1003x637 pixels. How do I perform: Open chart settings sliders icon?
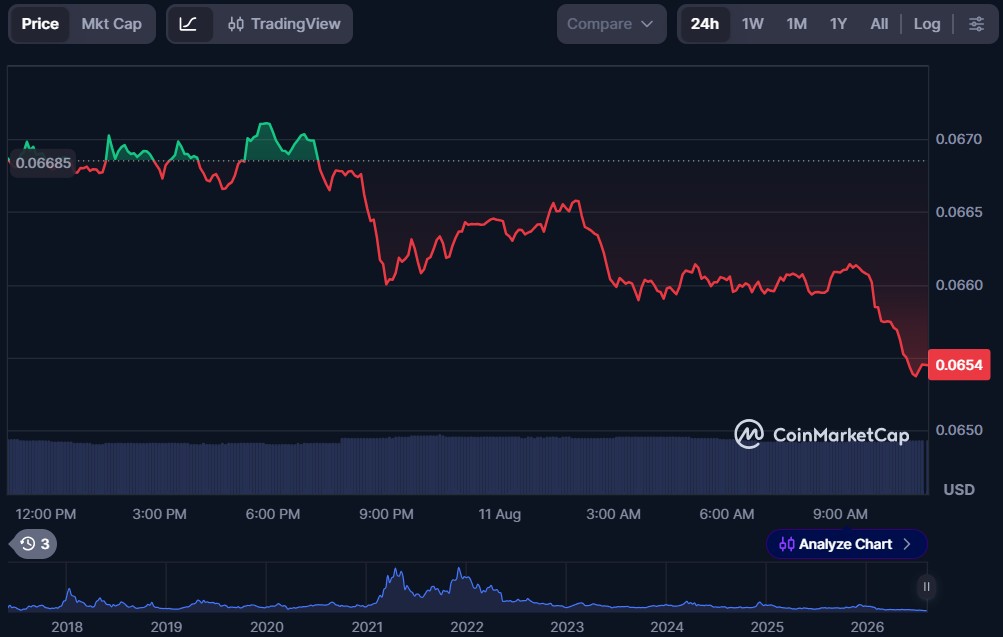[x=976, y=24]
